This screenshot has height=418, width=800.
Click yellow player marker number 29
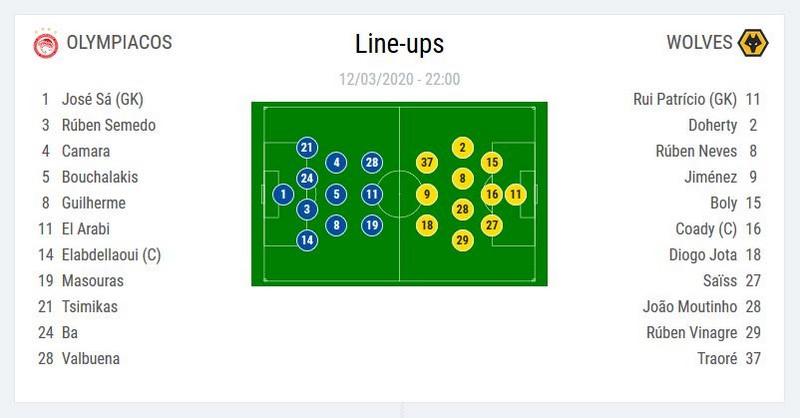click(x=463, y=240)
